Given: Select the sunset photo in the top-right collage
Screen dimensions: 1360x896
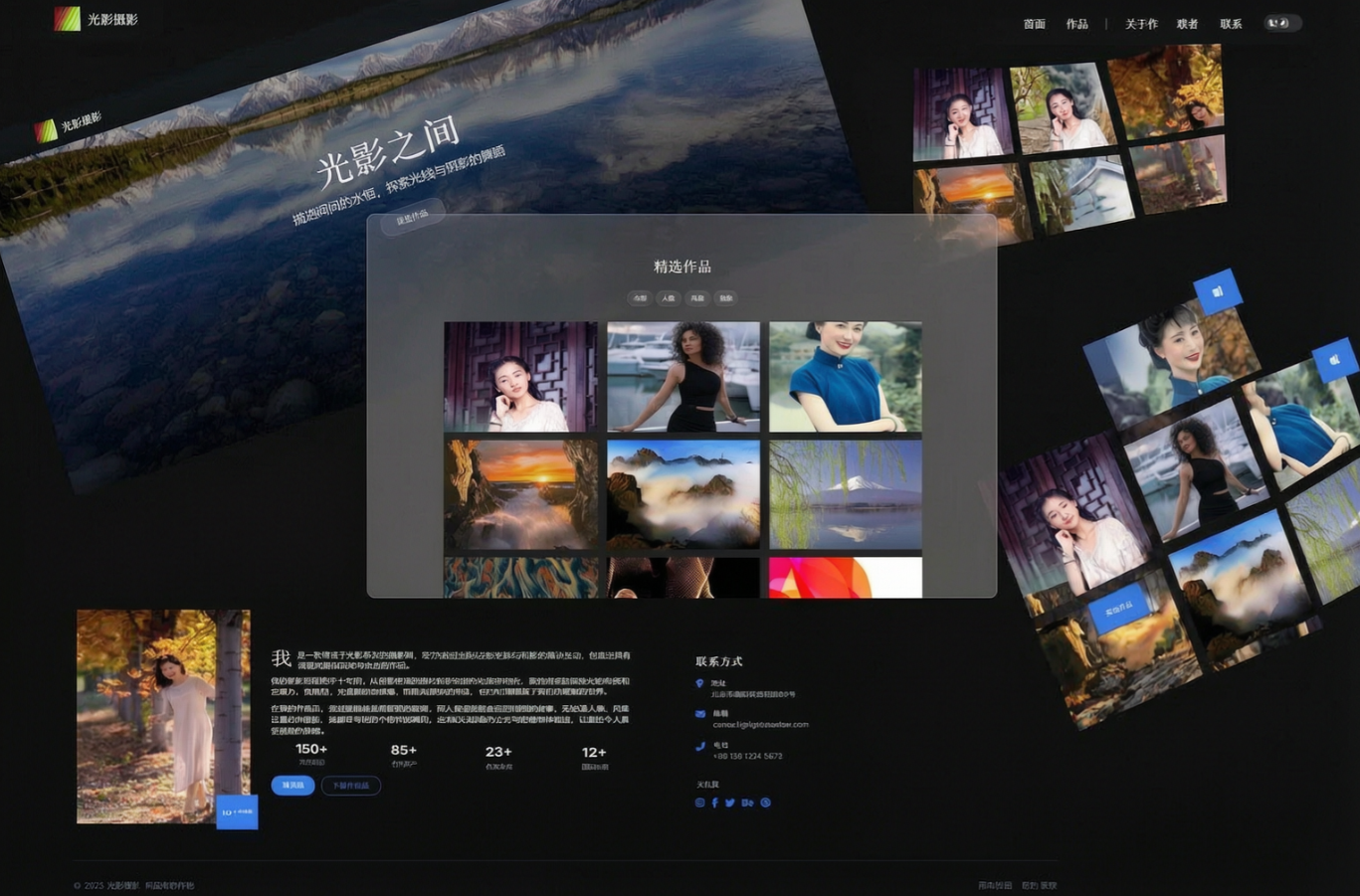Looking at the screenshot, I should (972, 202).
